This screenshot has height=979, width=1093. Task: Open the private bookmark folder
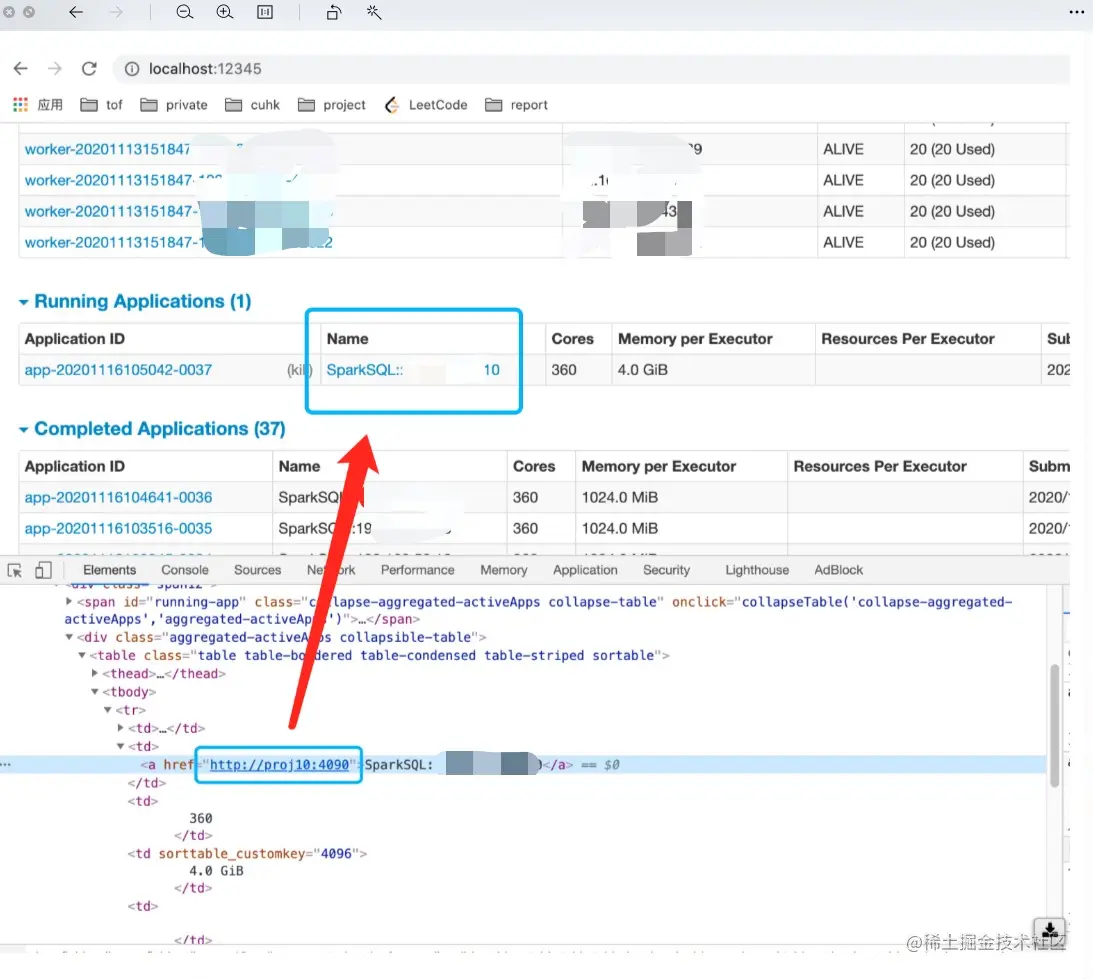pyautogui.click(x=174, y=105)
